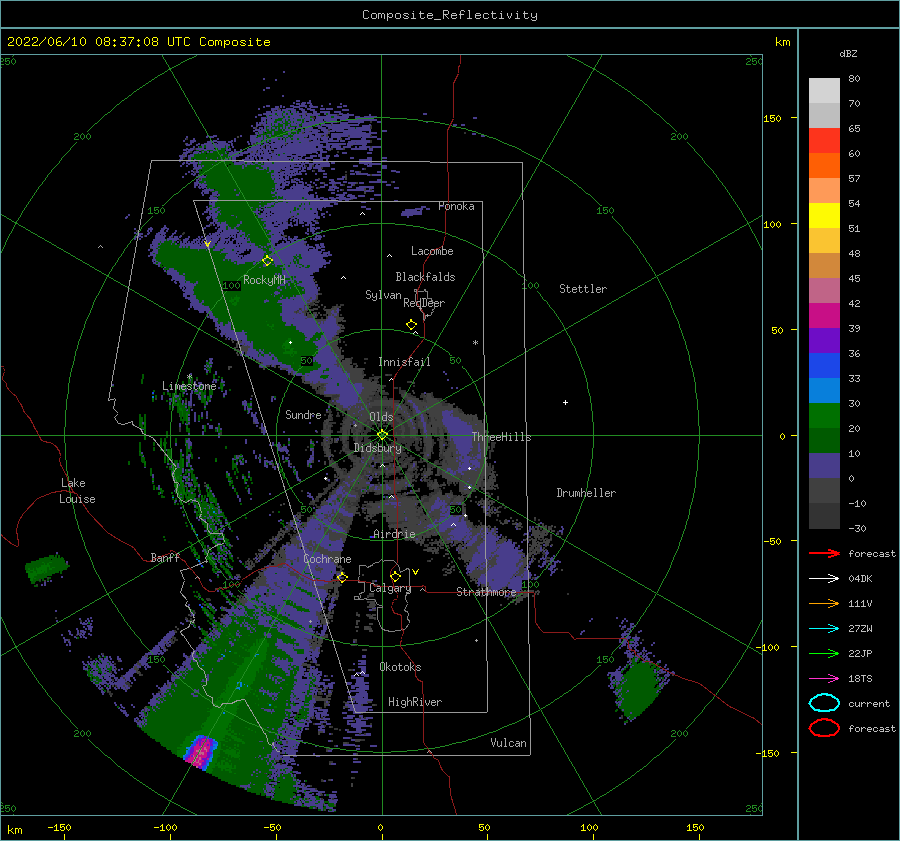Select the red 65-60 dBZ color swatch

(824, 141)
